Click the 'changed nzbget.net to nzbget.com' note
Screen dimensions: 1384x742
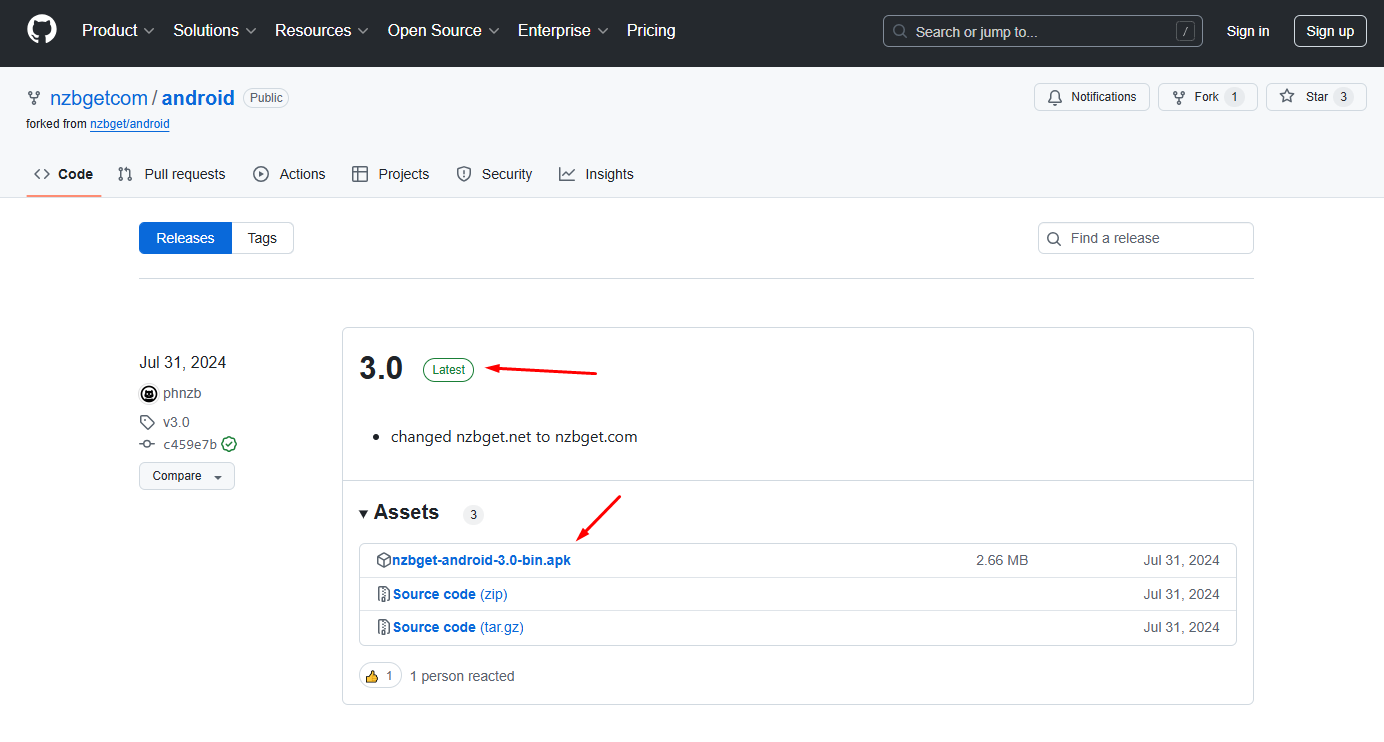tap(514, 437)
